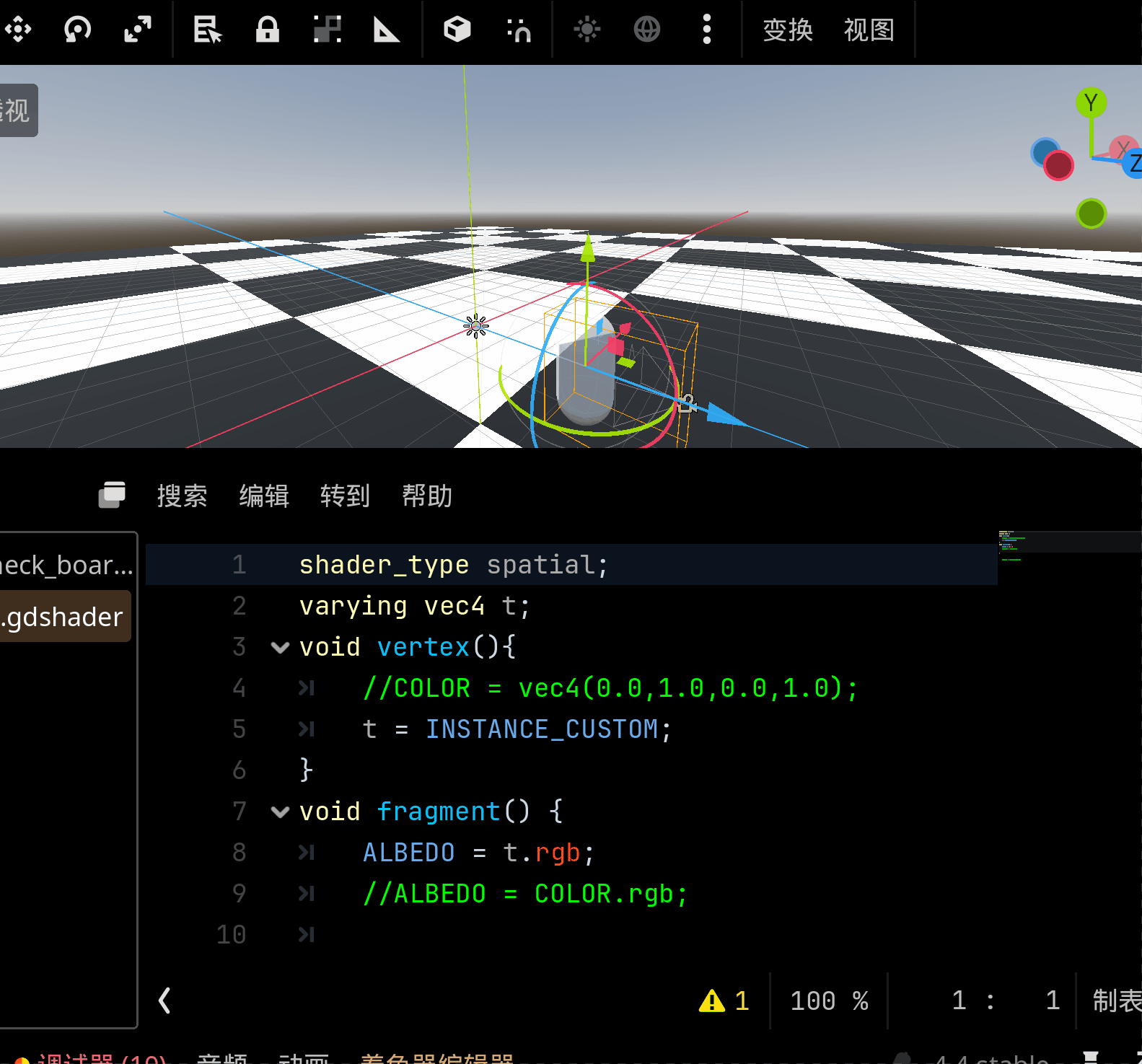Click the 制表 indentation setting
This screenshot has width=1142, height=1064.
pos(1117,1001)
